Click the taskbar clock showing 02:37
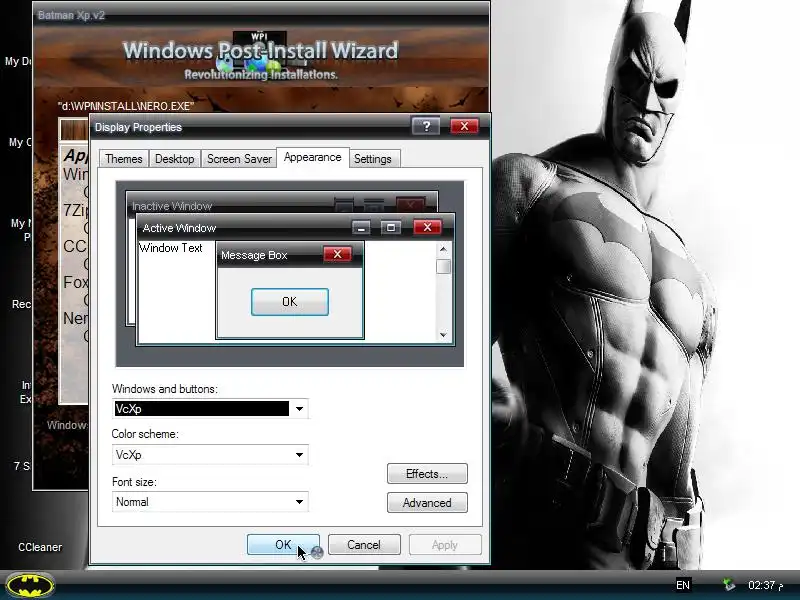 tap(765, 585)
